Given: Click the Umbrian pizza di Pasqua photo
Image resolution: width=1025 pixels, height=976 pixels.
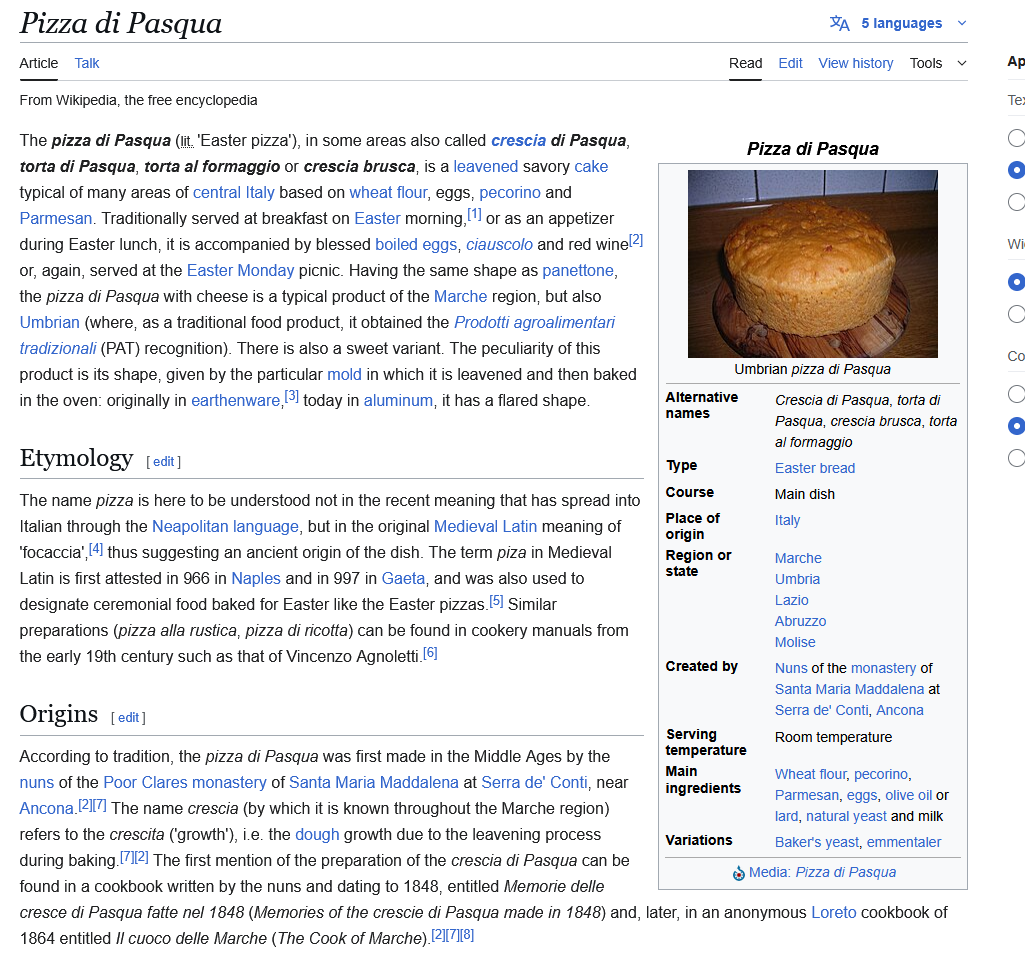Looking at the screenshot, I should [x=813, y=263].
